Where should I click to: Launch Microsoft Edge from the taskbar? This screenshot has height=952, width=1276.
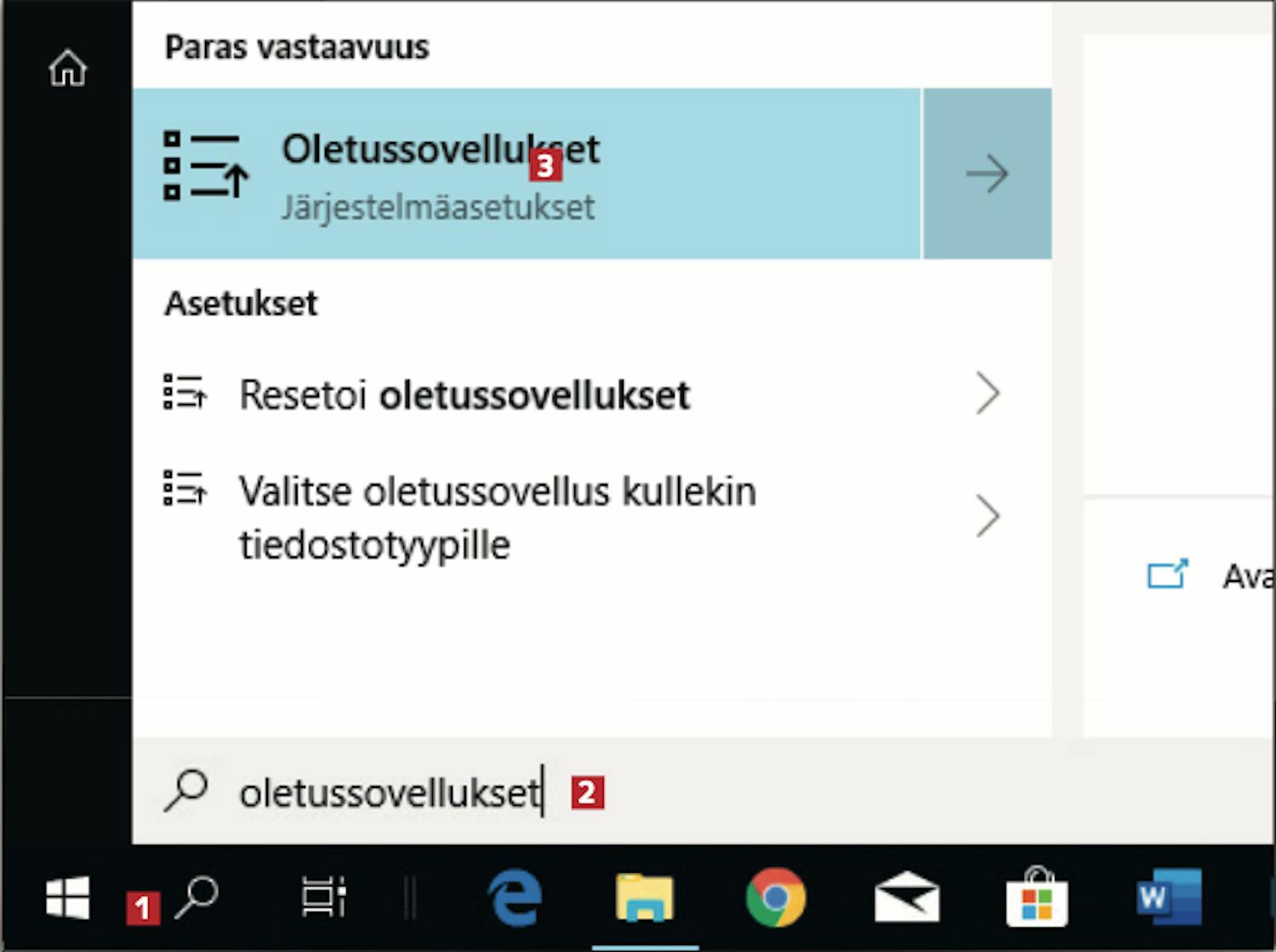515,898
